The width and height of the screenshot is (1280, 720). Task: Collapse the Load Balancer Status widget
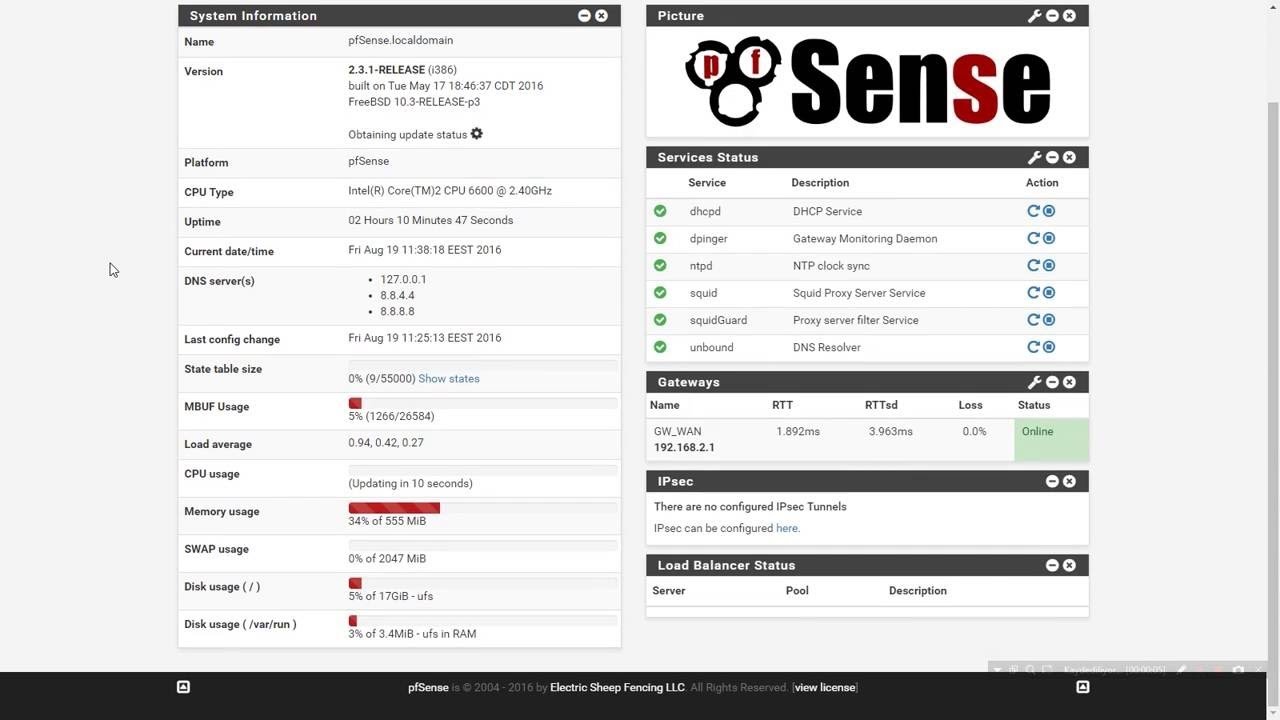pos(1052,565)
